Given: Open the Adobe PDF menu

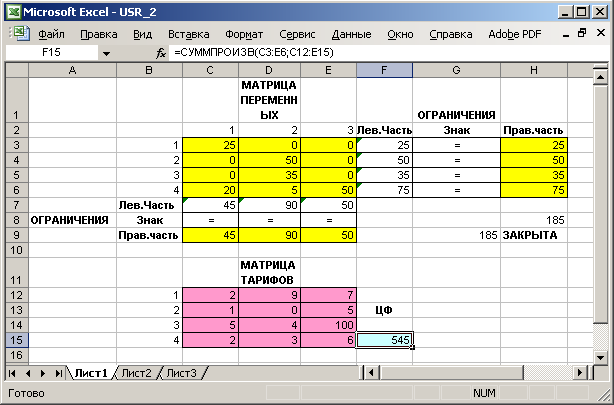Looking at the screenshot, I should pos(515,34).
